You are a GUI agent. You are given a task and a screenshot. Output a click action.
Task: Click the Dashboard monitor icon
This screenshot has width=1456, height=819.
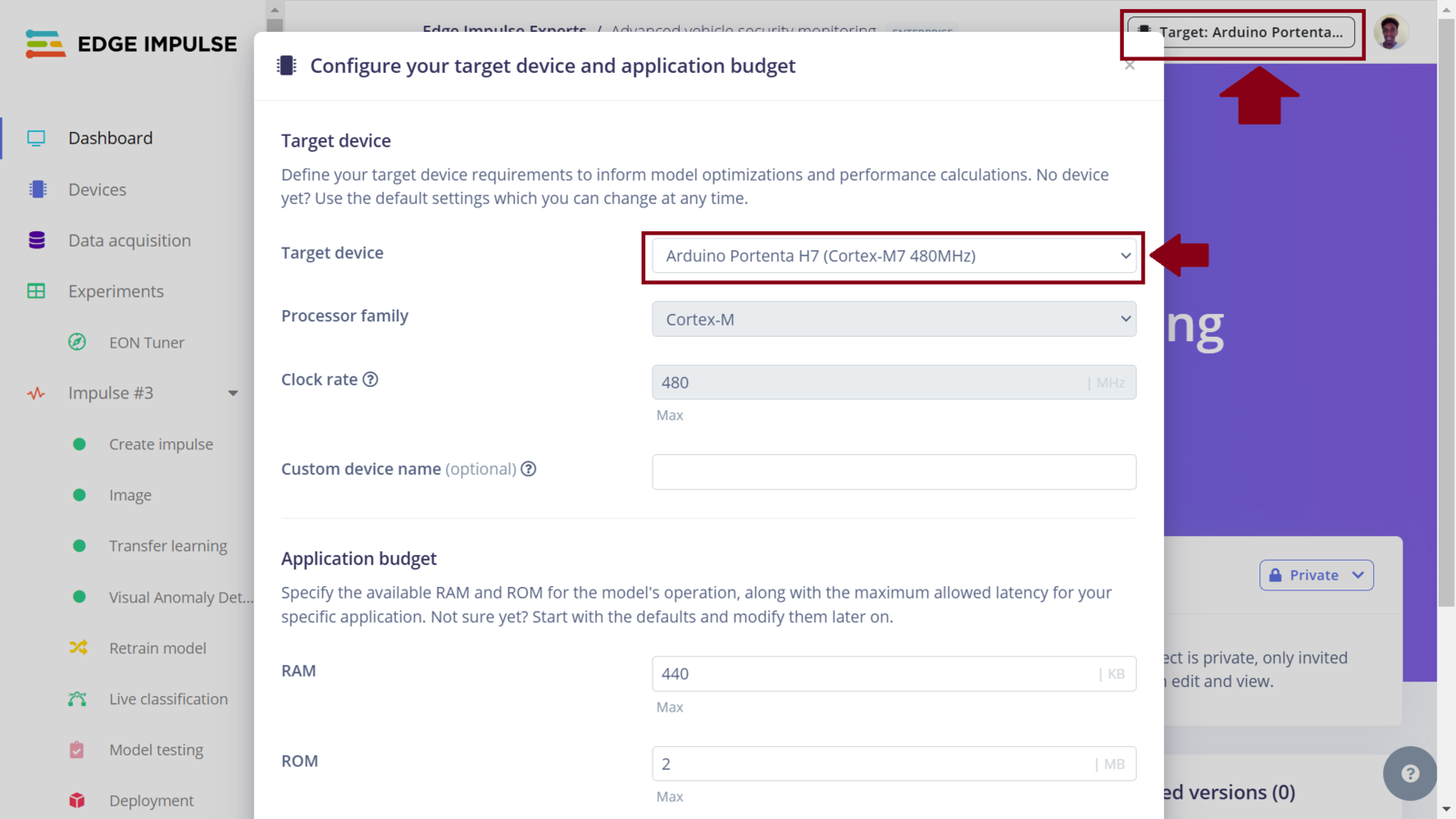tap(36, 138)
